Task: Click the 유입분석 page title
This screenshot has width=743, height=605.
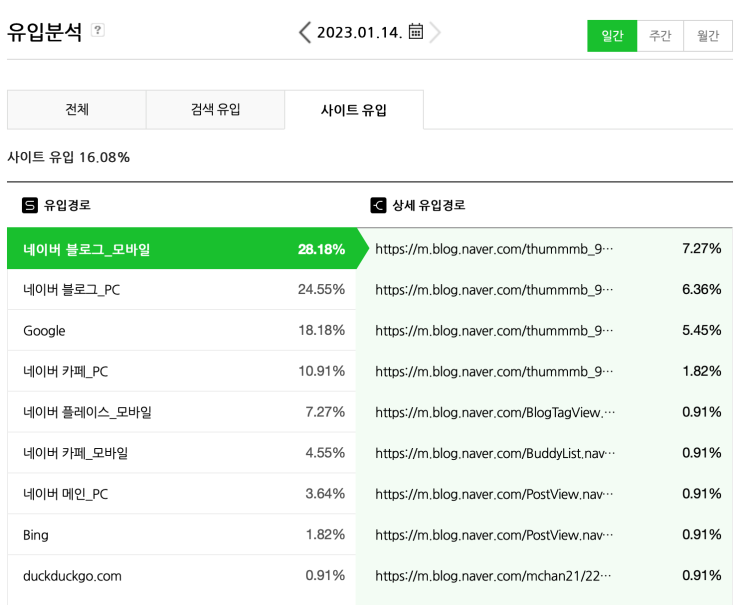Action: coord(45,32)
